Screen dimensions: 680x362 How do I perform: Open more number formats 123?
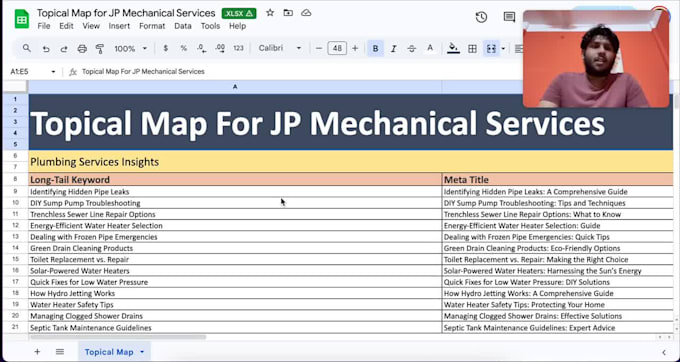coord(238,49)
